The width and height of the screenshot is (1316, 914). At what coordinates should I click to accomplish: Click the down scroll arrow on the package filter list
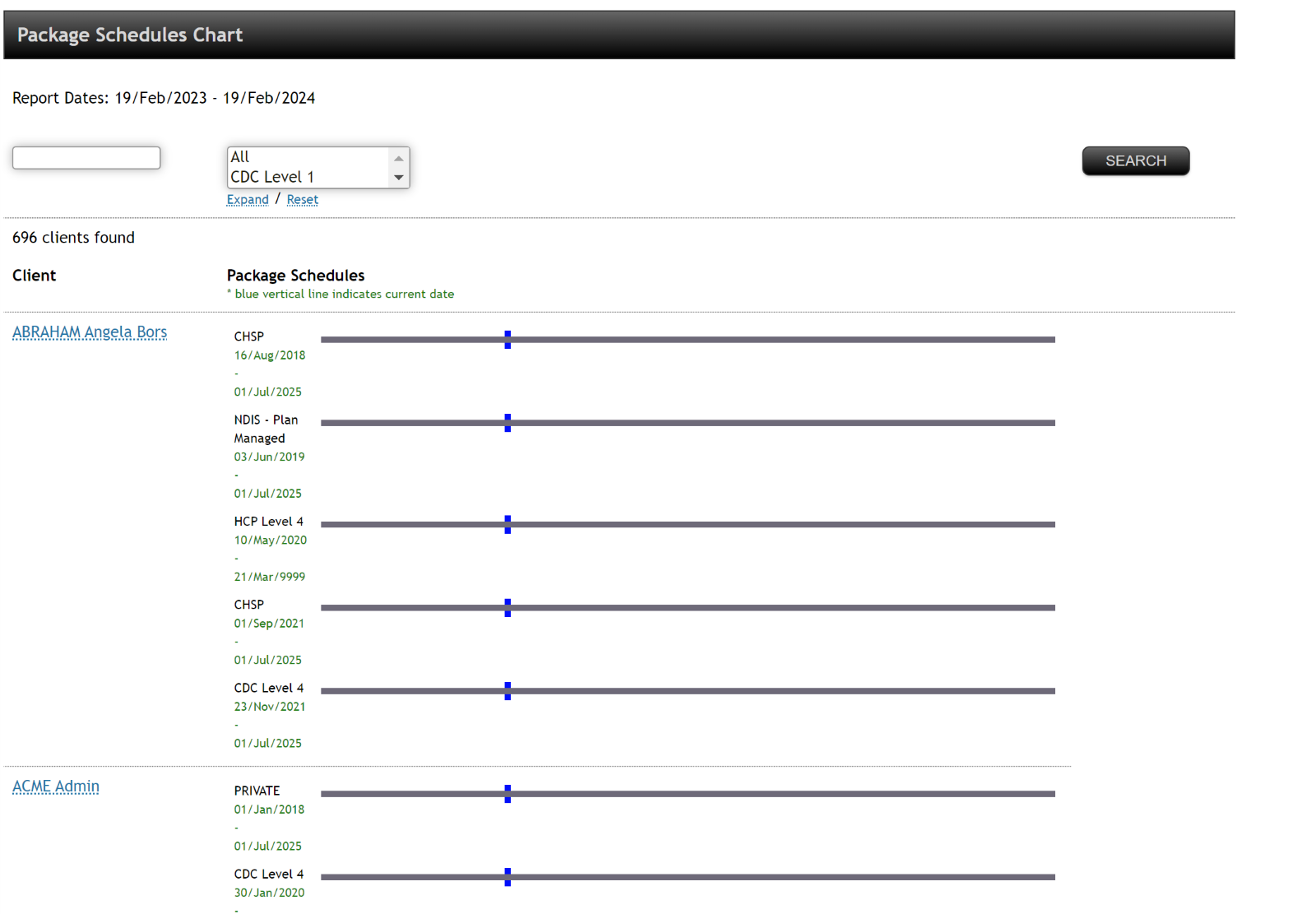click(x=398, y=178)
